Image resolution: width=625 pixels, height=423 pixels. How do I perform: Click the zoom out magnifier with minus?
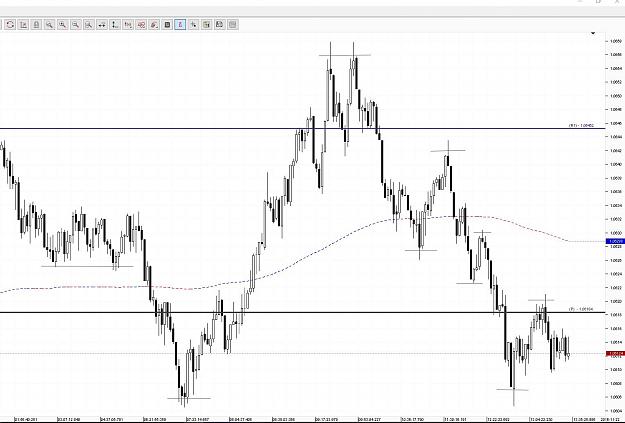76,25
